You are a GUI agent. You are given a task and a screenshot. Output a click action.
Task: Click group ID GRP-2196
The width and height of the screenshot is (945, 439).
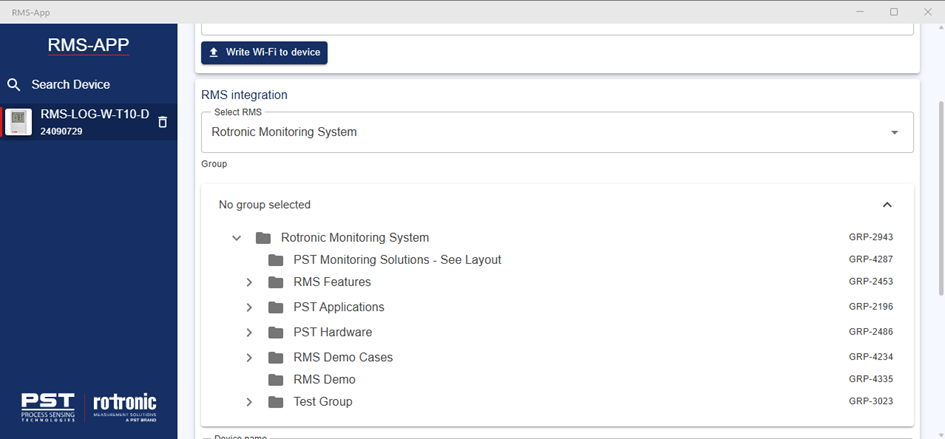871,306
